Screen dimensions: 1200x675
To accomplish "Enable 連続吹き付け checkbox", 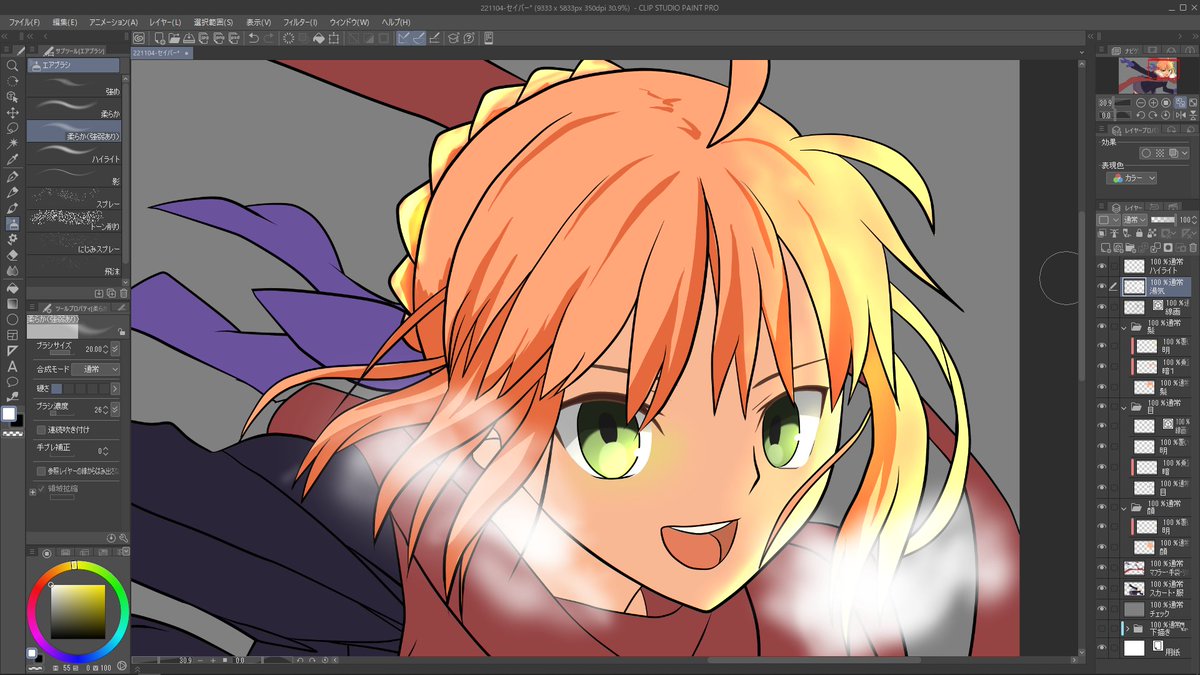I will (41, 430).
